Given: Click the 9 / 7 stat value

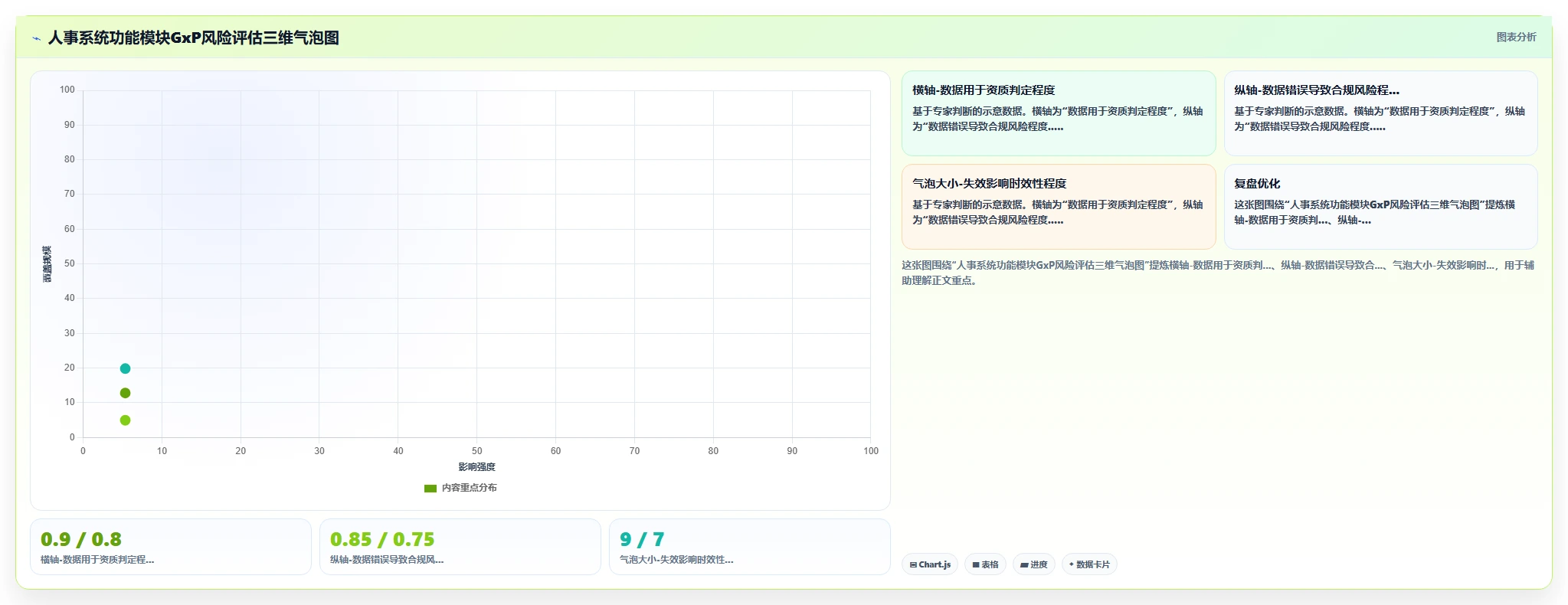Looking at the screenshot, I should 642,539.
